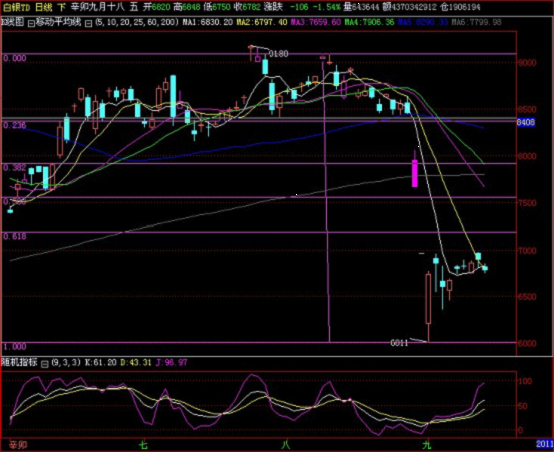Click the 八 month marker on time axis
Image resolution: width=554 pixels, height=452 pixels.
coord(285,445)
